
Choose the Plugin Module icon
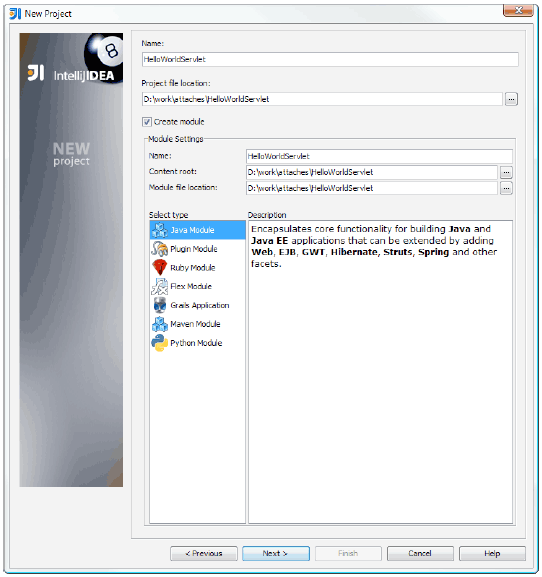pyautogui.click(x=159, y=249)
